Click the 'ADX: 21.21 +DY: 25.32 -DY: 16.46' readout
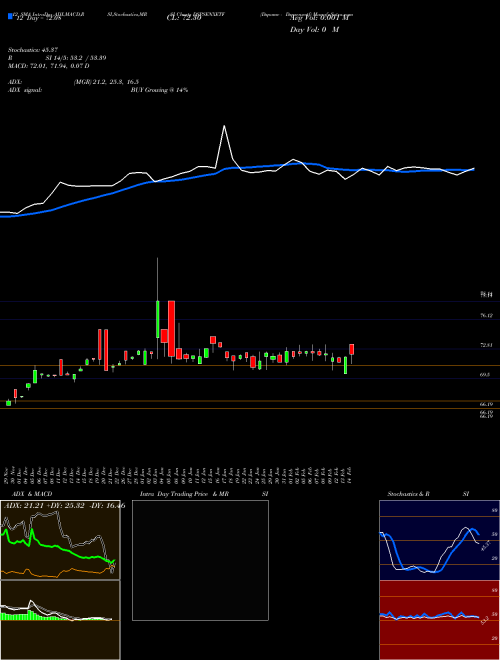This screenshot has height=660, width=500. [x=64, y=505]
